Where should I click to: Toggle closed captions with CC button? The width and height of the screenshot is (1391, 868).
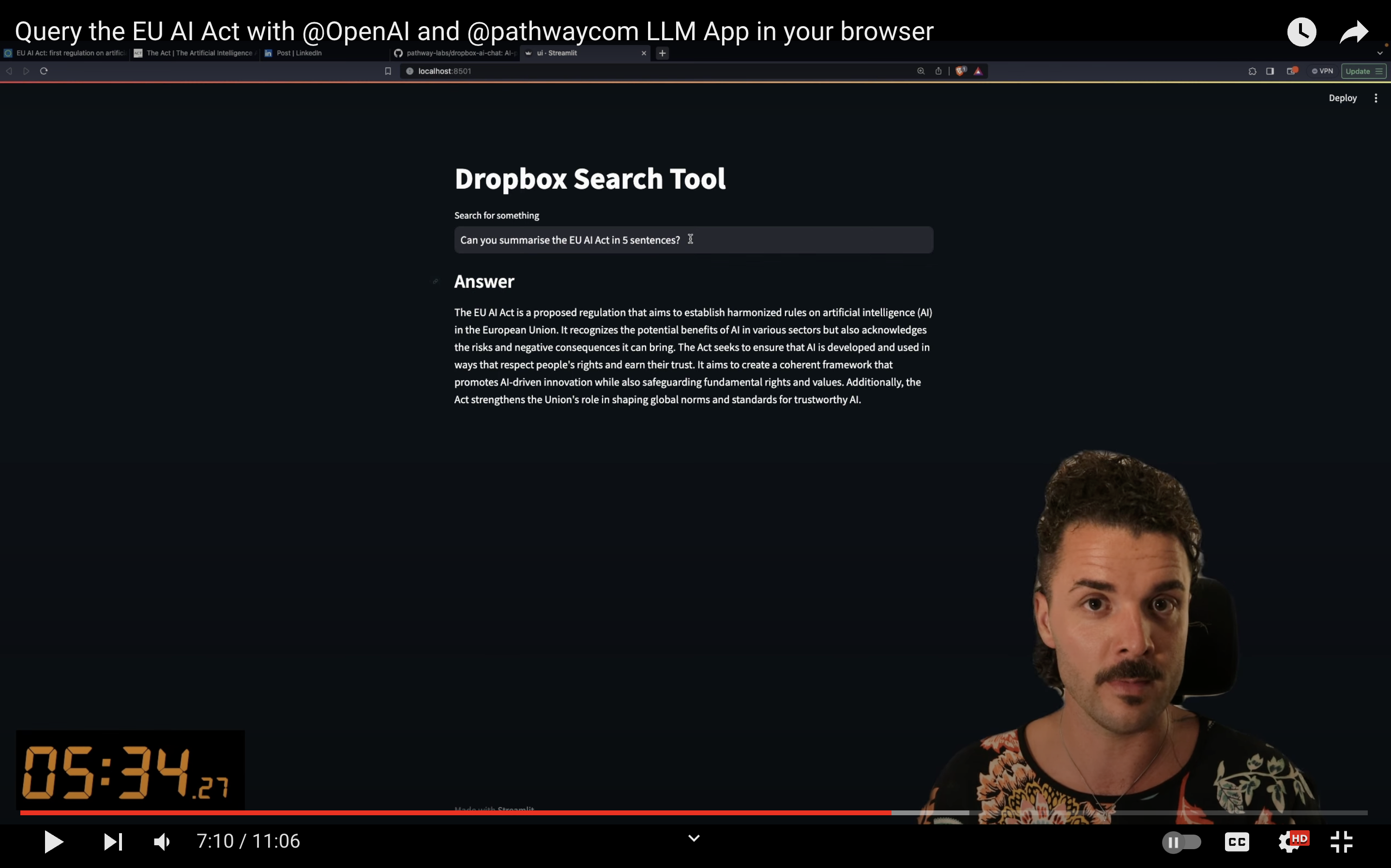(1237, 842)
